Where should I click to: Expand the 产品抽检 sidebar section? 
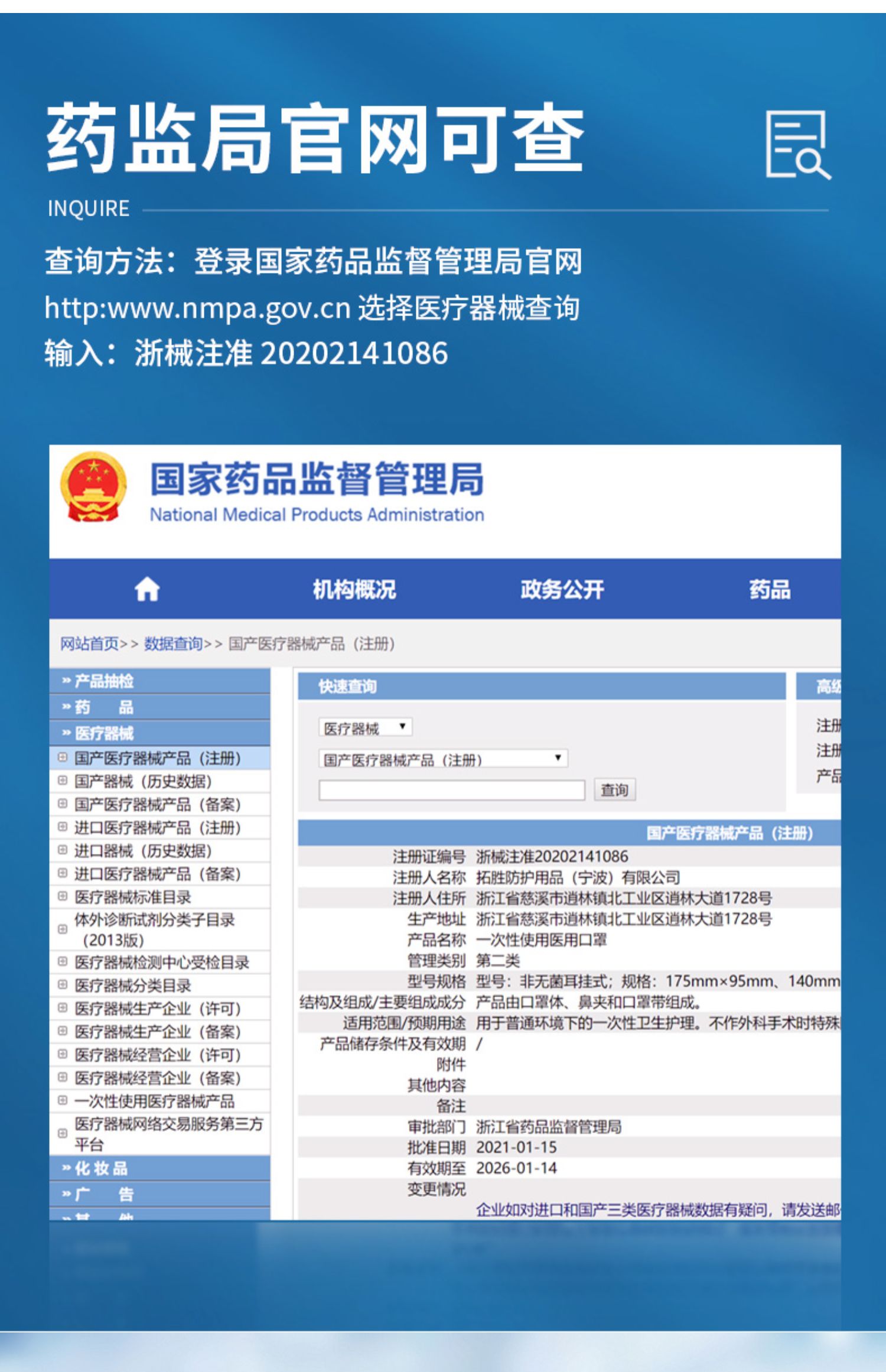tap(159, 681)
